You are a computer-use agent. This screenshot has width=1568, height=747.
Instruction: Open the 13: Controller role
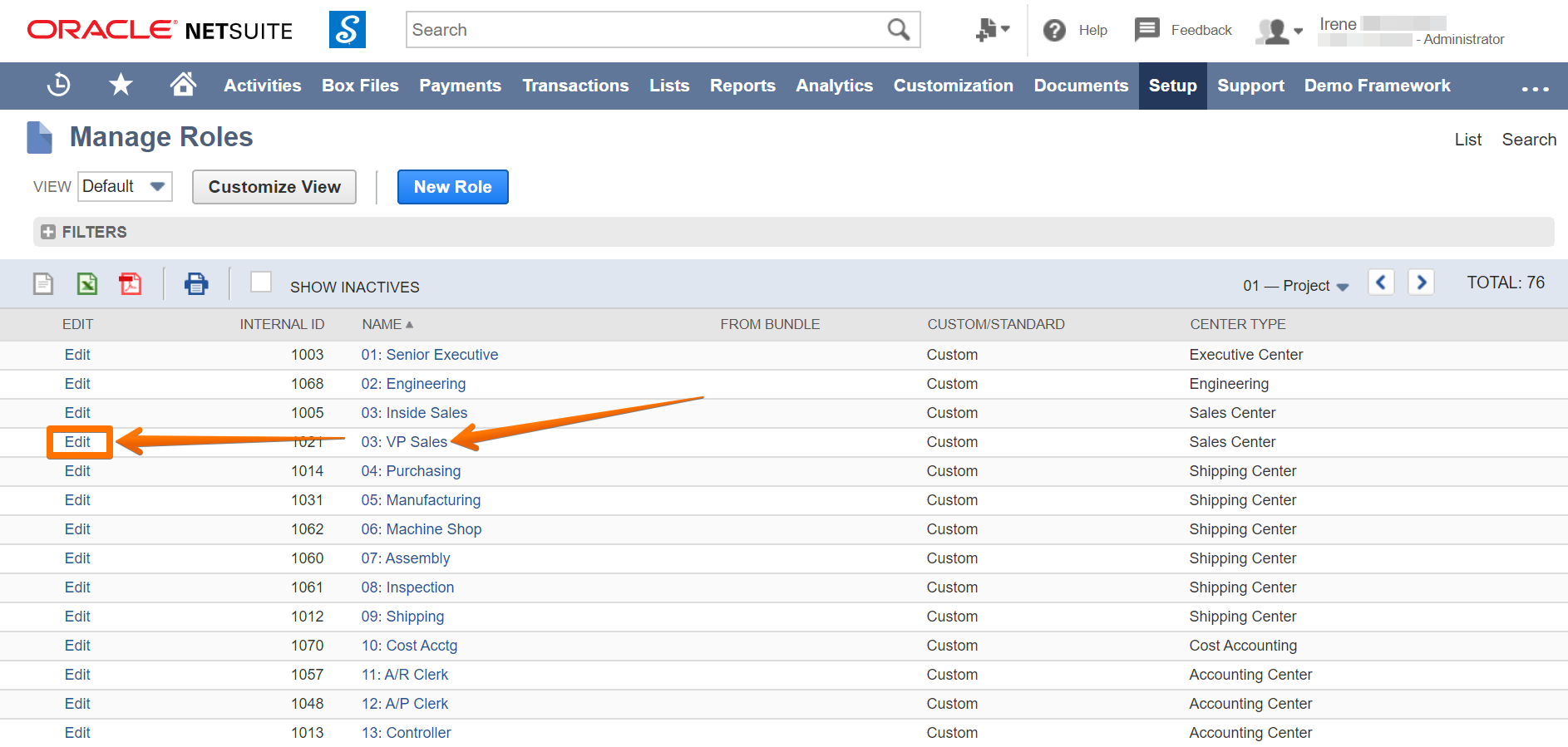(407, 733)
